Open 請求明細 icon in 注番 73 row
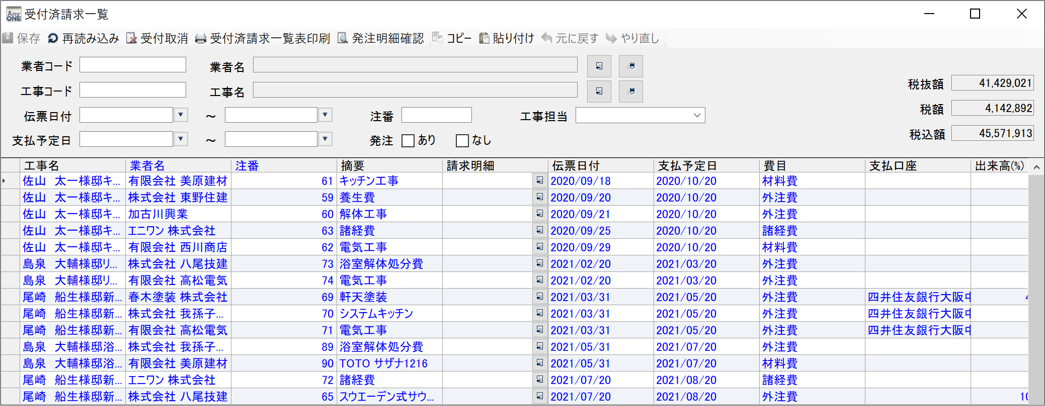This screenshot has width=1045, height=406. pos(540,264)
